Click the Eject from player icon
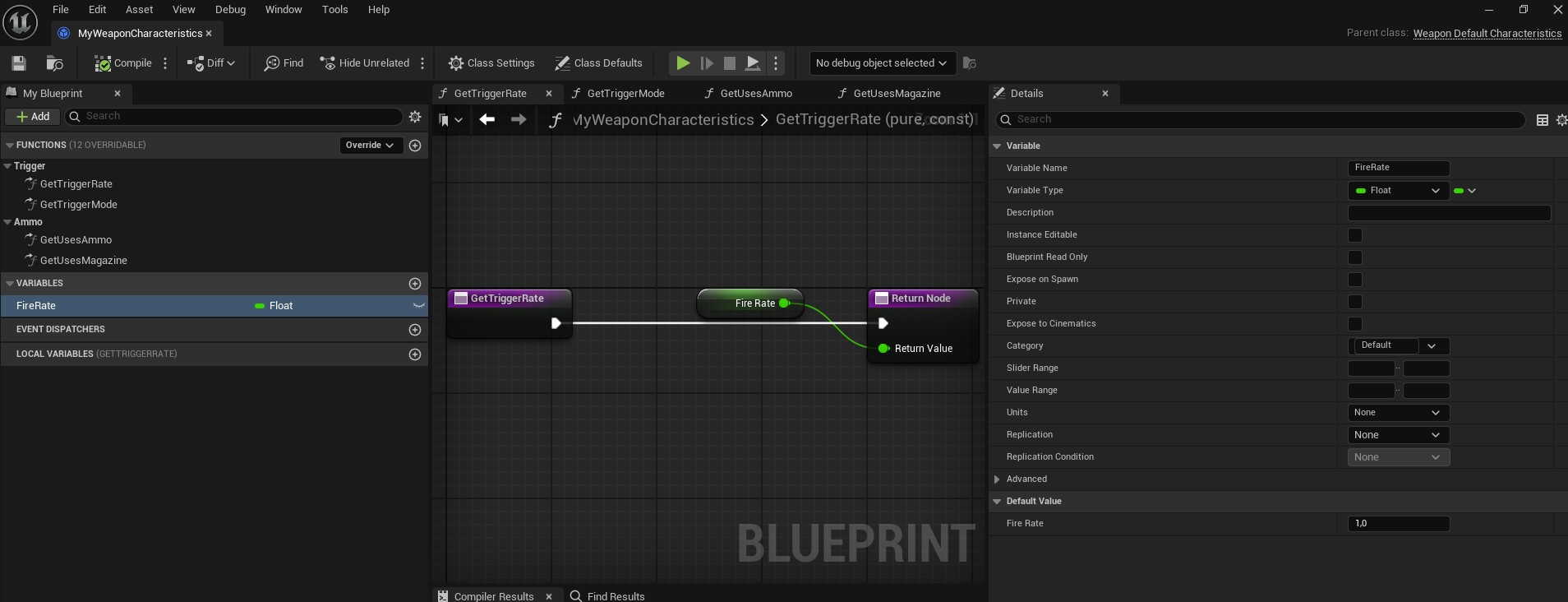 [753, 63]
